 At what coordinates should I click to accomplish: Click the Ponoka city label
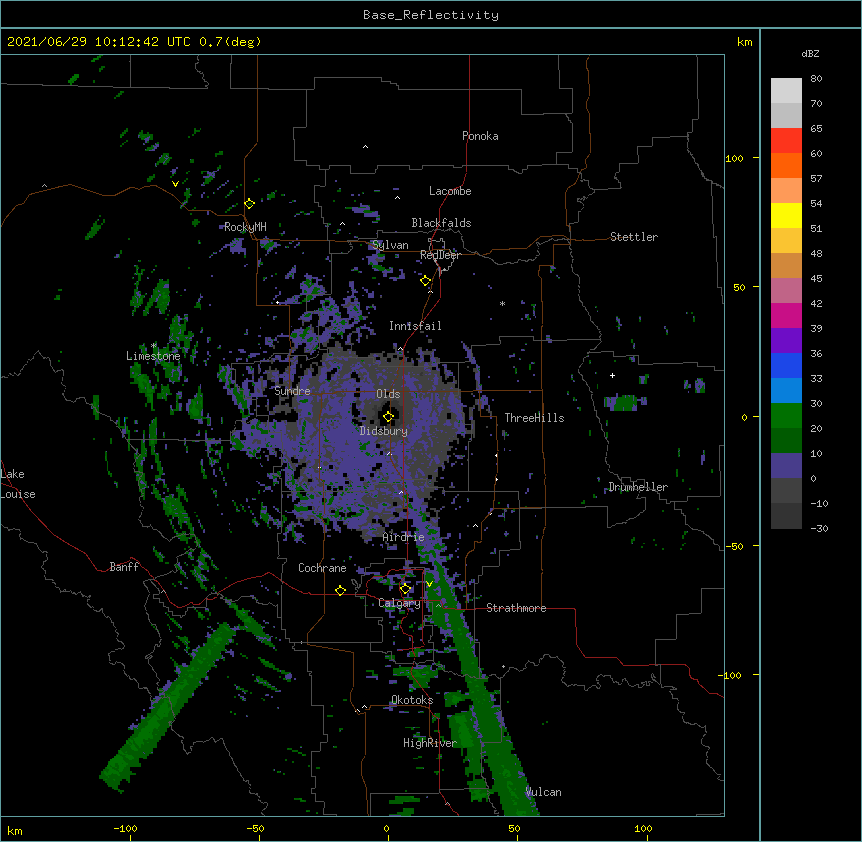pos(480,136)
